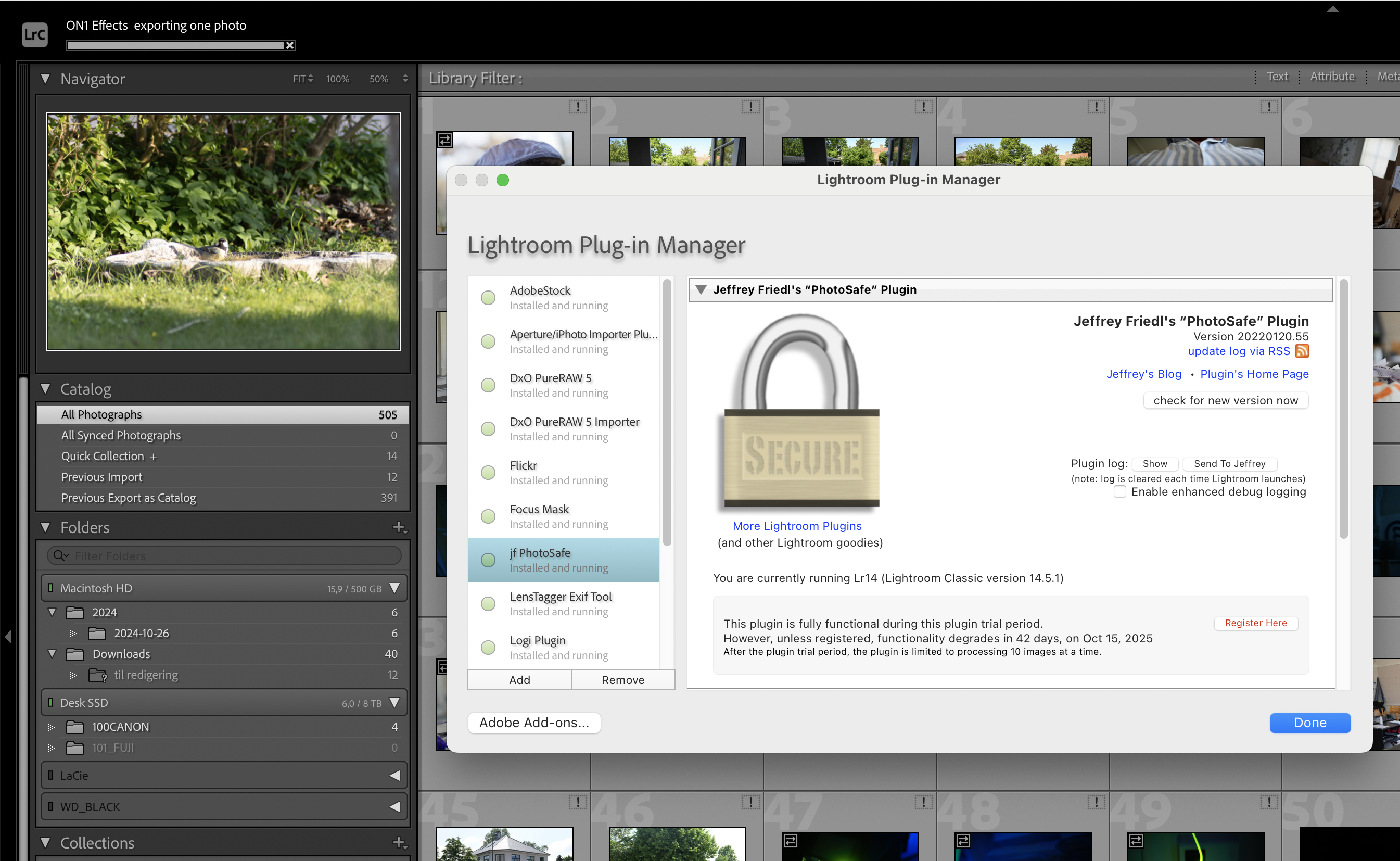Click metadata warning badge on photo 2
The height and width of the screenshot is (861, 1400).
750,107
